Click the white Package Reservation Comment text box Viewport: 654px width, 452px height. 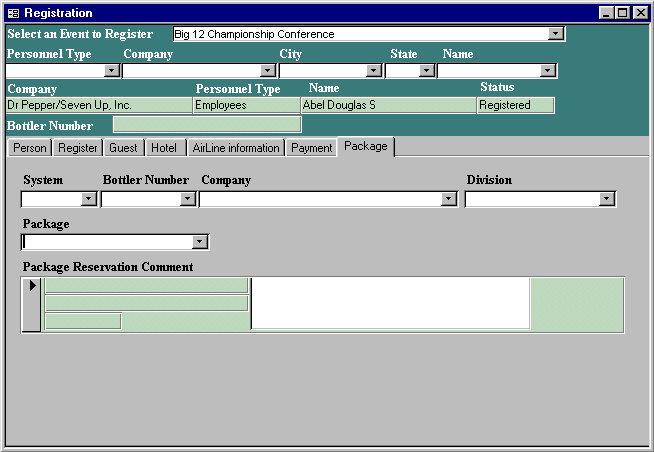click(390, 304)
